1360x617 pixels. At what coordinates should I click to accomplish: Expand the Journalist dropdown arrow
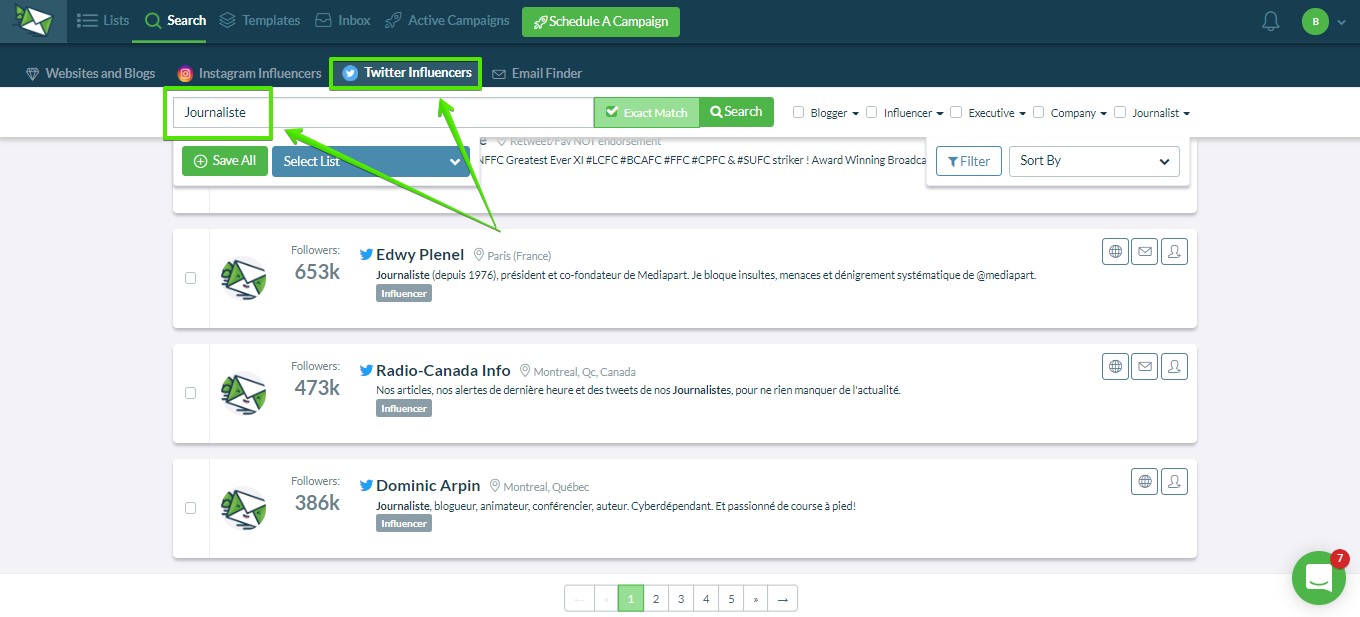click(x=1186, y=114)
